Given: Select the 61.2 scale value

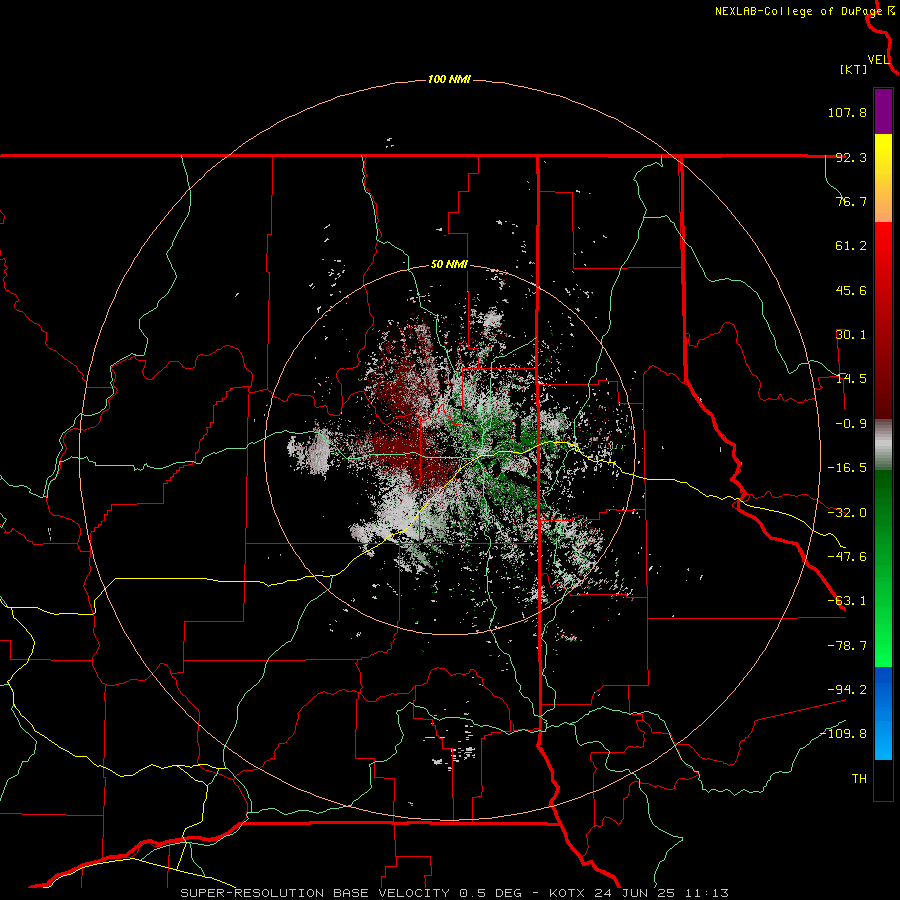Looking at the screenshot, I should 851,246.
